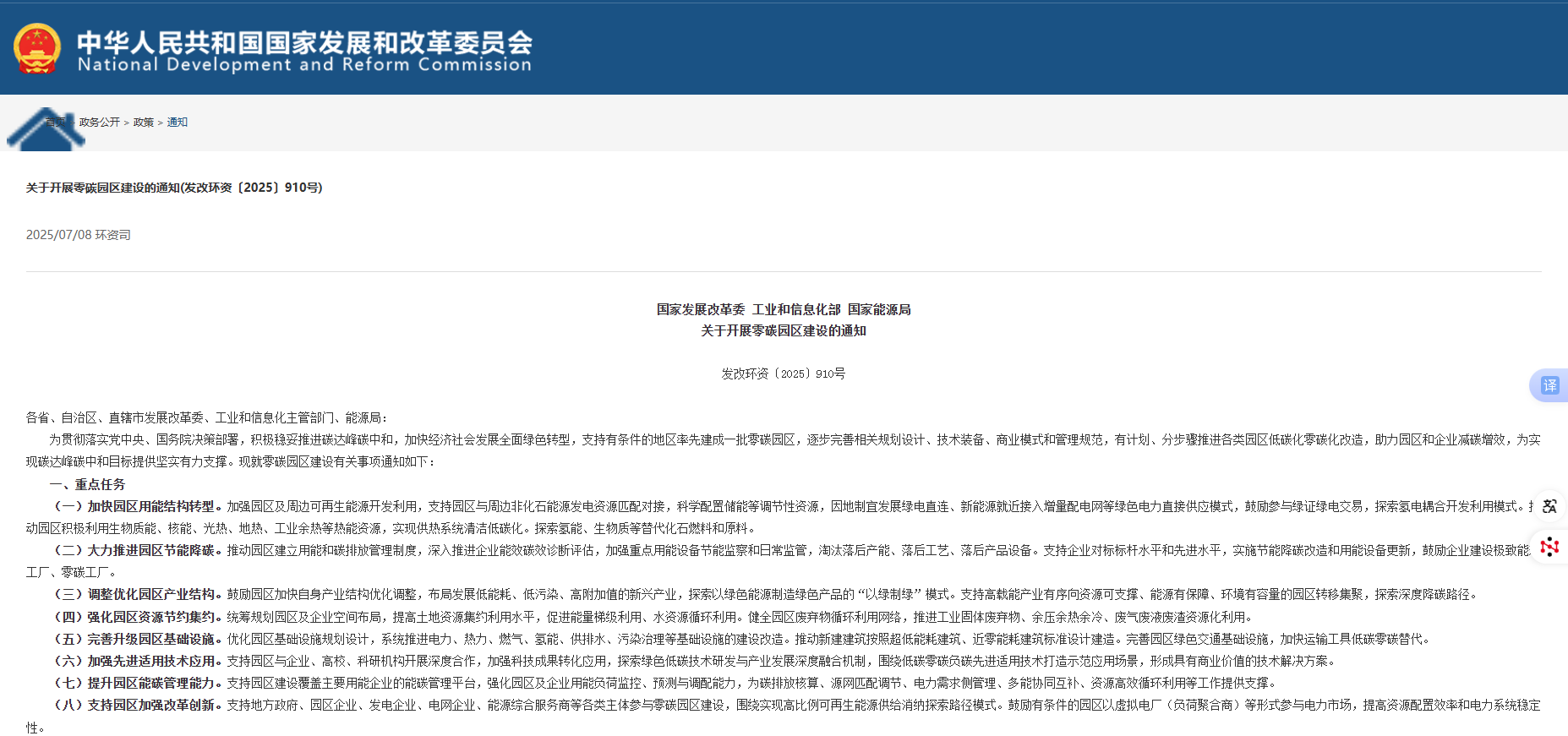1568x736 pixels.
Task: Click the paragraph starting 为贯彻落实党中央、国务院决策部署
Action: click(784, 450)
